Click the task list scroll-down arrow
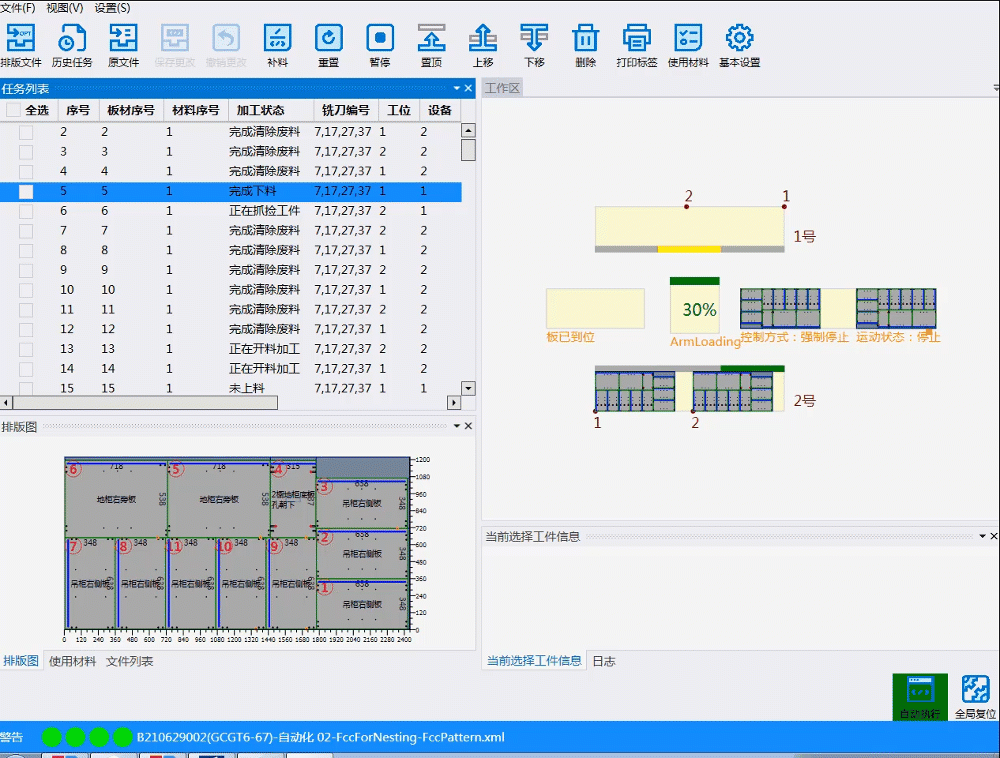This screenshot has width=1000, height=758. pyautogui.click(x=468, y=388)
